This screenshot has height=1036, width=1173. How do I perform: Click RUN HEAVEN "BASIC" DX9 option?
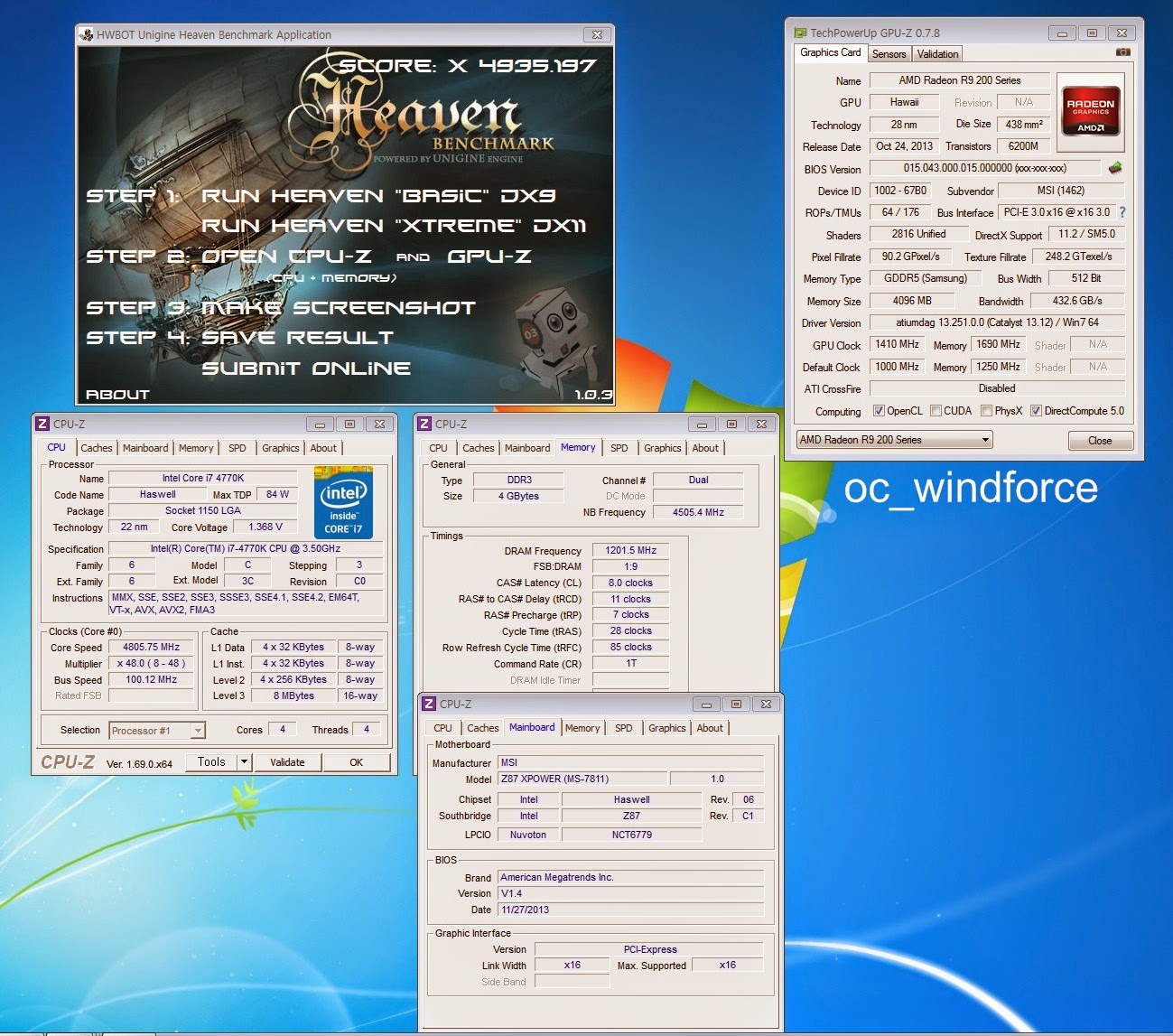[x=378, y=196]
